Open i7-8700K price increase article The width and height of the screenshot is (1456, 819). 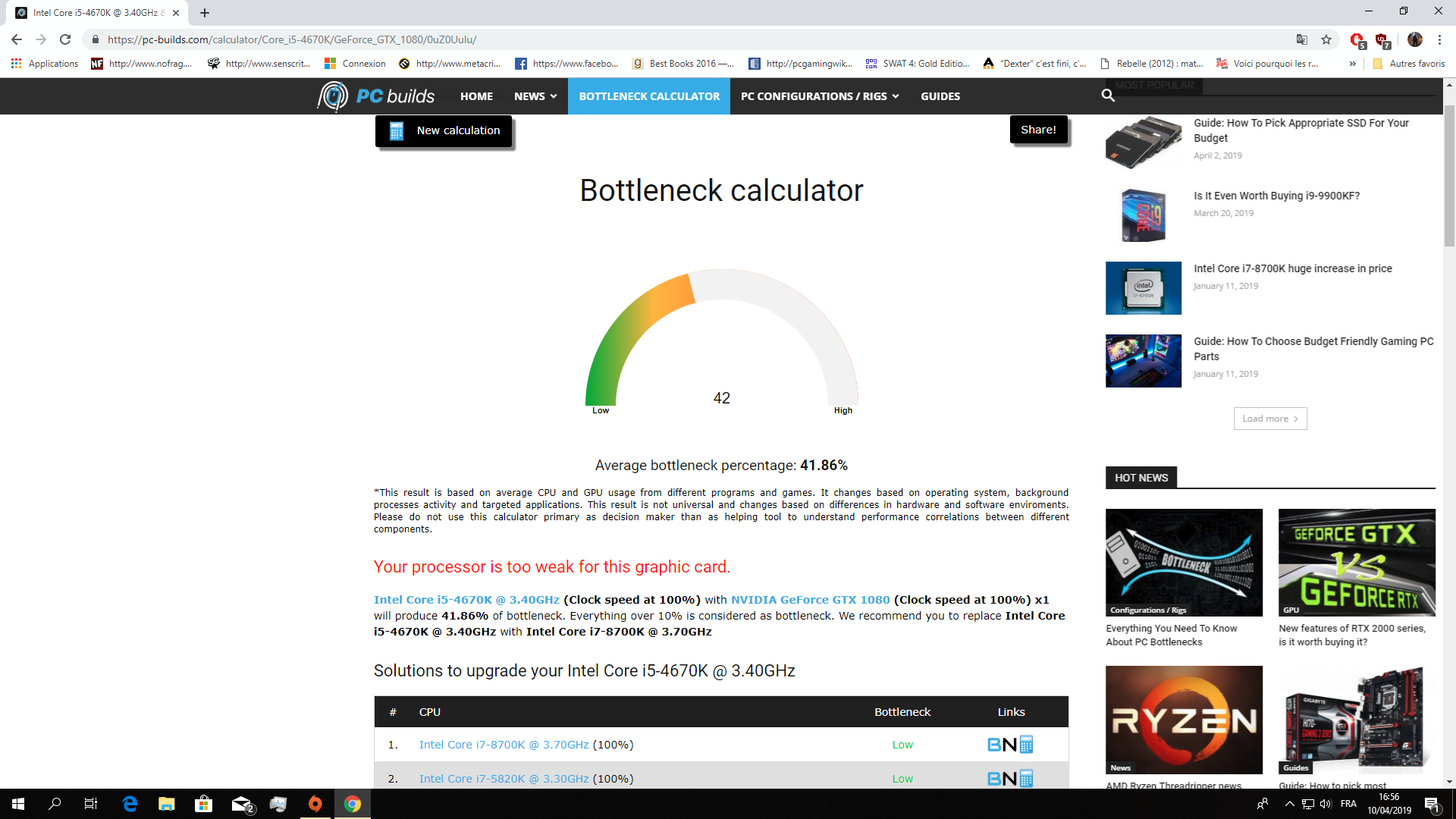pyautogui.click(x=1292, y=268)
